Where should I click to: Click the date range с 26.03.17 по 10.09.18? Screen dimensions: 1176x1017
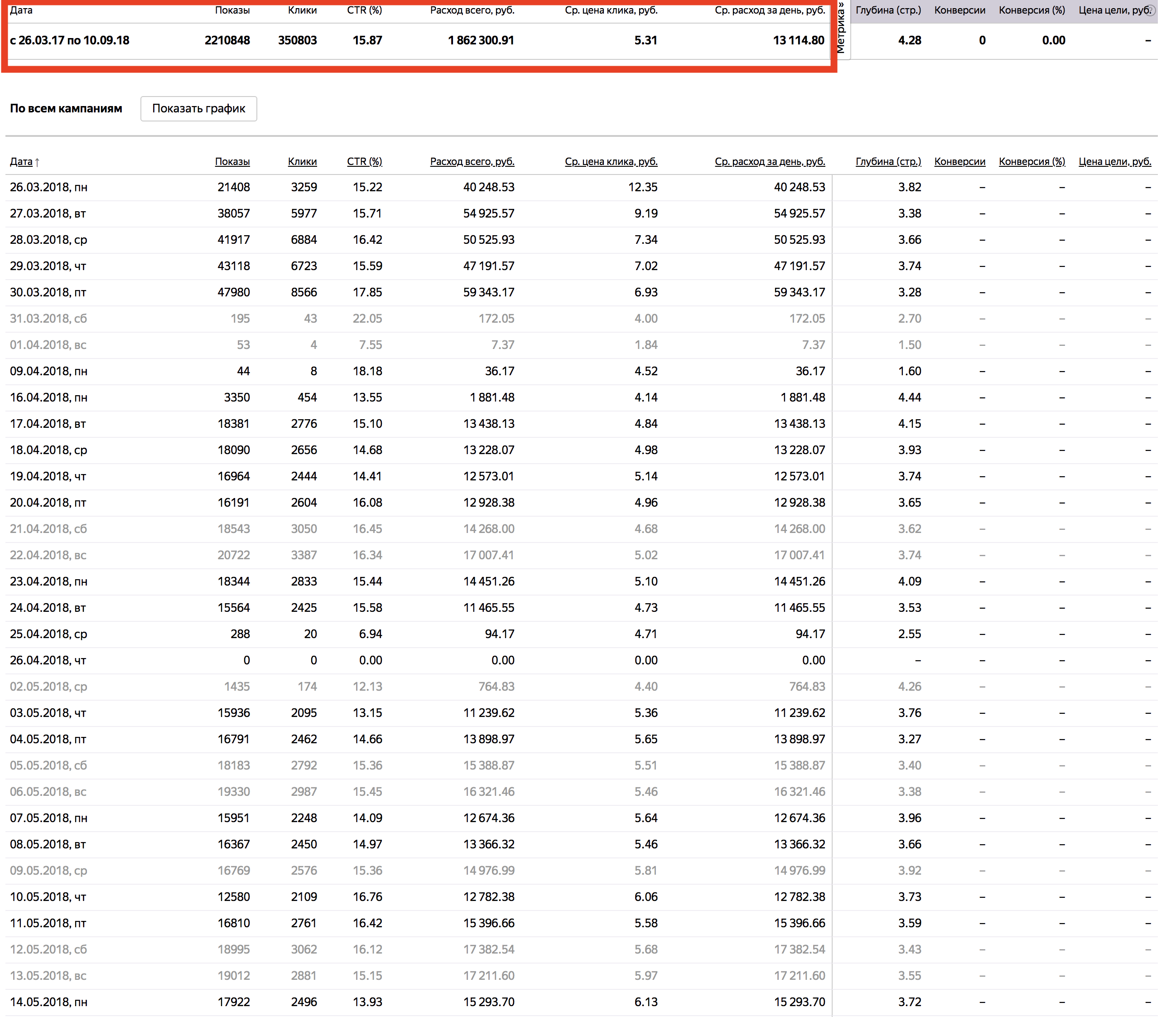70,40
